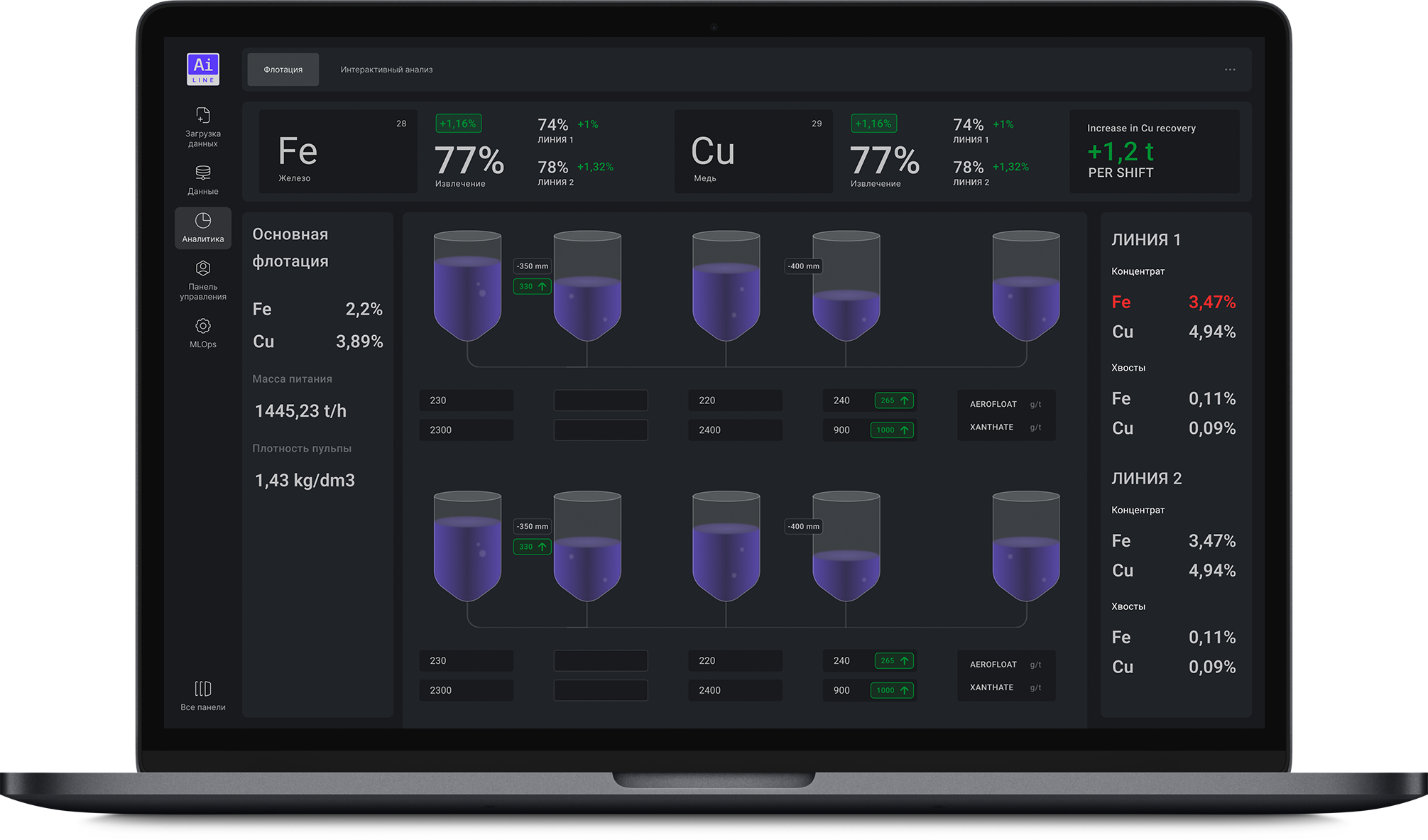Viewport: 1428px width, 840px height.
Task: Click the green 330 level recommendation in line 1
Action: [x=532, y=287]
